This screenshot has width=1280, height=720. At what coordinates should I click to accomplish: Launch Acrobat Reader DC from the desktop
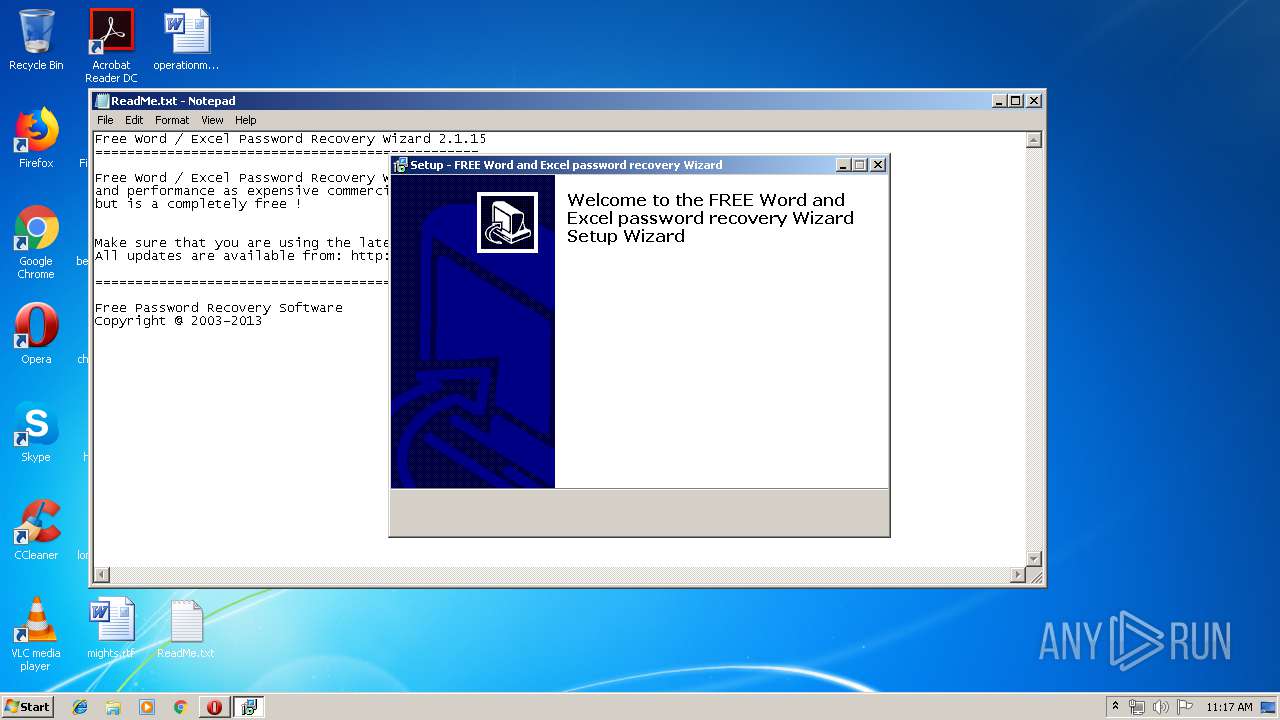[111, 46]
